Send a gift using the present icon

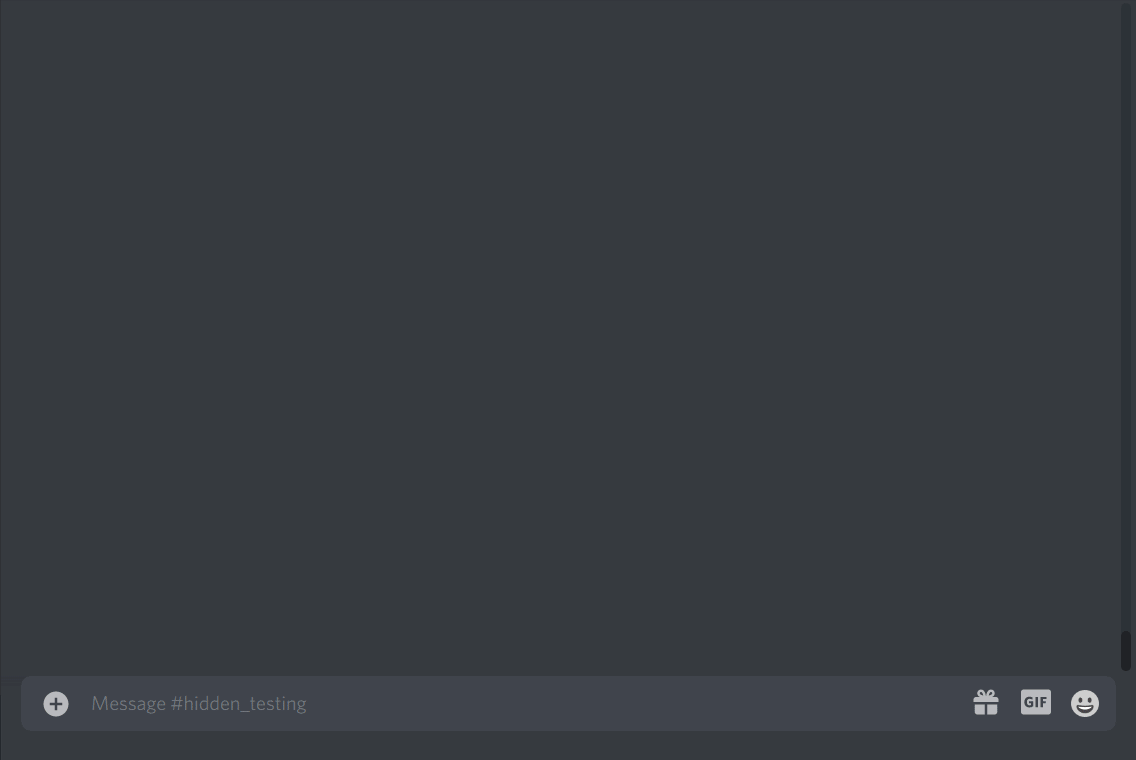[985, 702]
